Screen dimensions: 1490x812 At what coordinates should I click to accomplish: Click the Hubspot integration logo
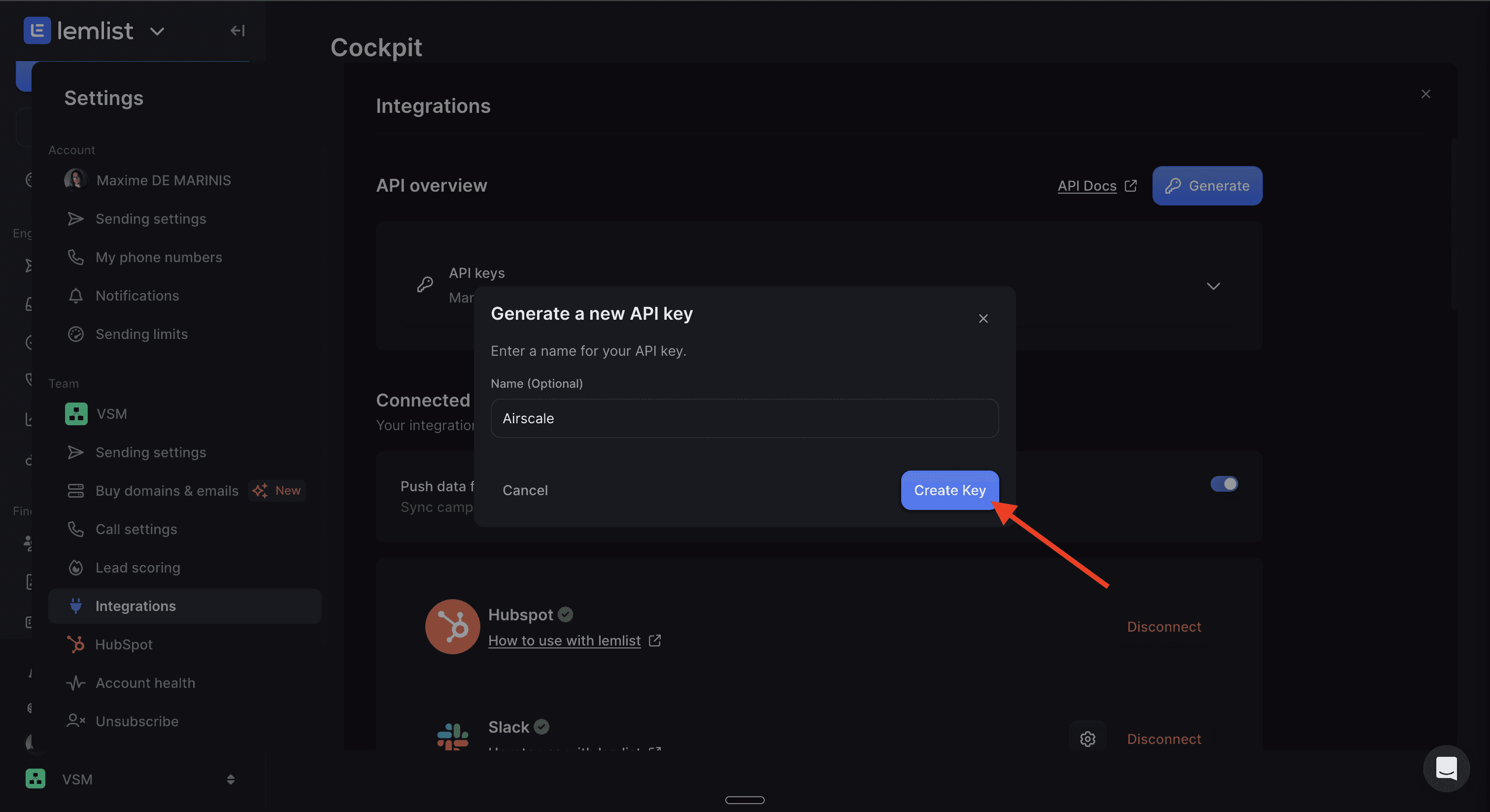pyautogui.click(x=452, y=626)
